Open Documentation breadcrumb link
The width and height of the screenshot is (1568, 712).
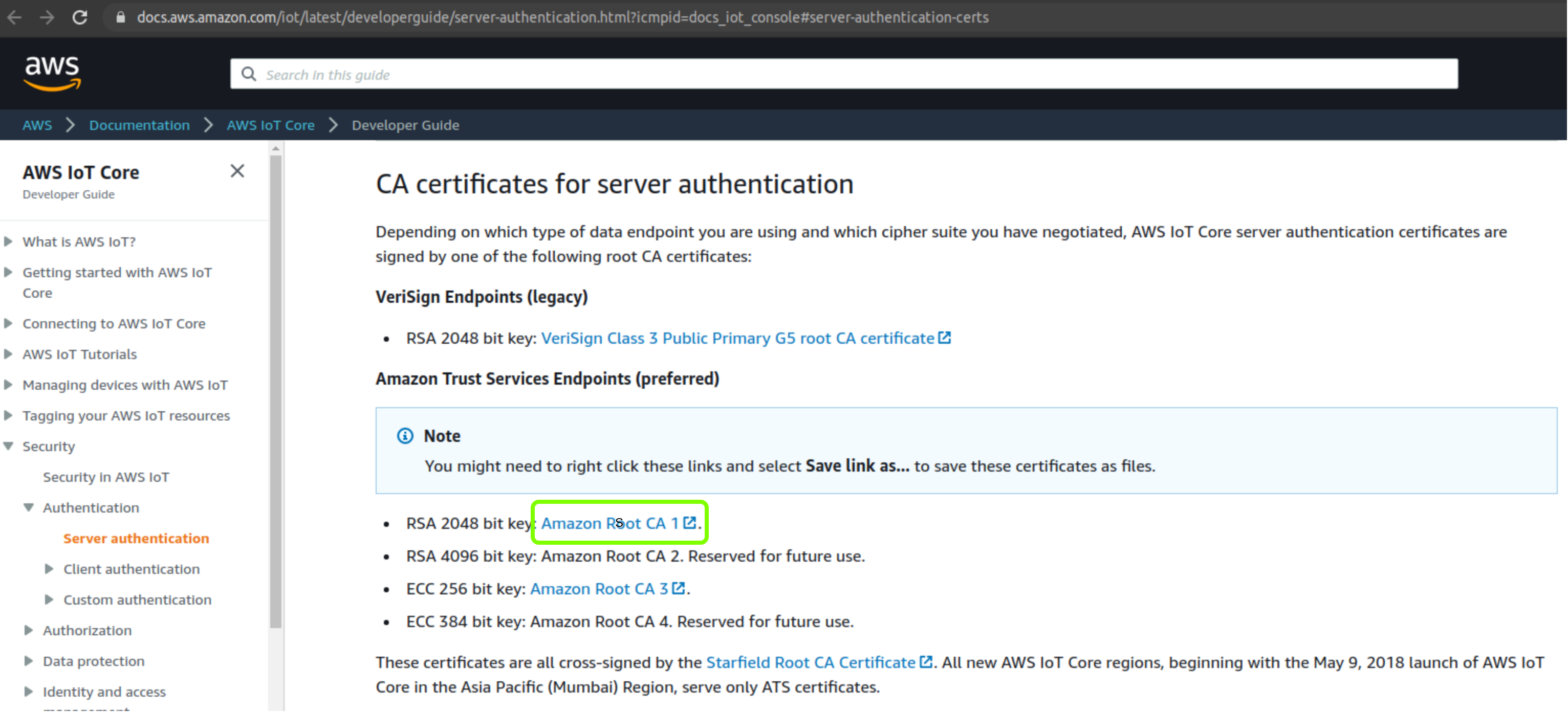click(139, 125)
